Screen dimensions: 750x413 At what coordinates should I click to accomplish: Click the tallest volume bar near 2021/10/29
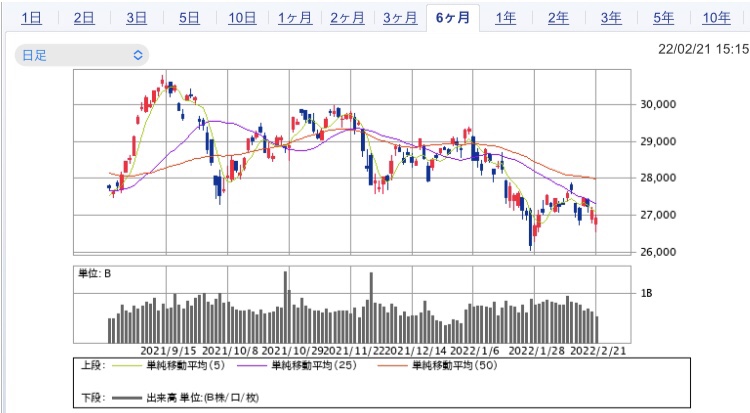[286, 307]
